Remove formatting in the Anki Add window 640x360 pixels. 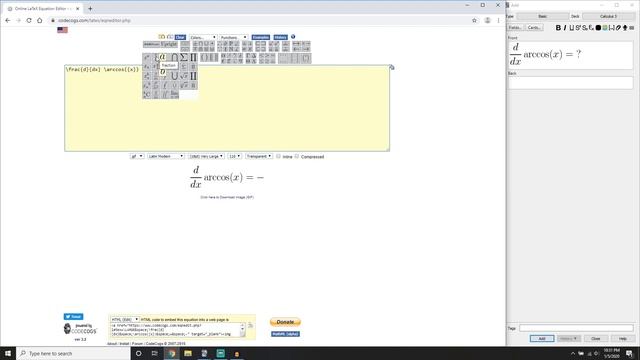[591, 28]
